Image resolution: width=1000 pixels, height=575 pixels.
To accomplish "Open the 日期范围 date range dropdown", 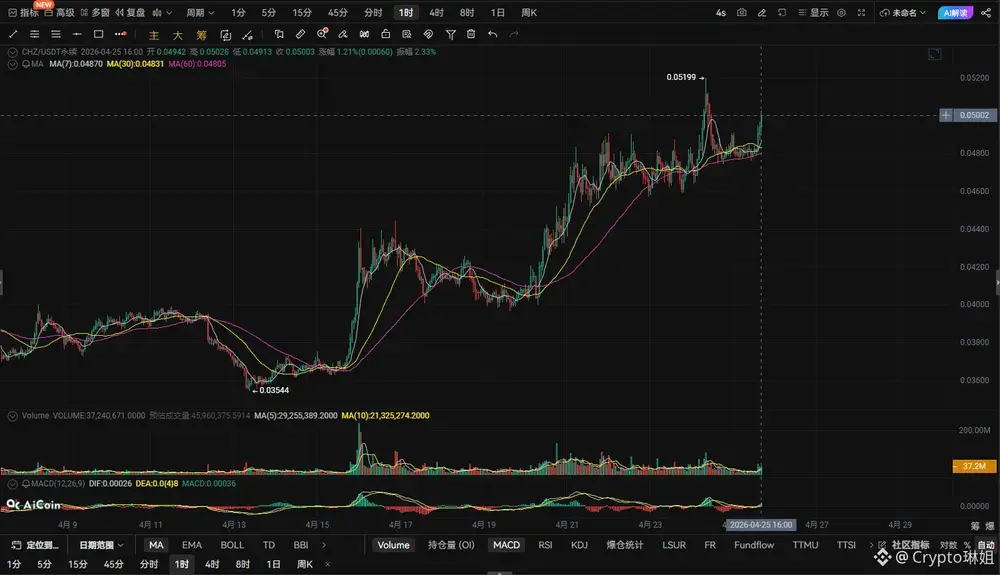I will point(101,545).
